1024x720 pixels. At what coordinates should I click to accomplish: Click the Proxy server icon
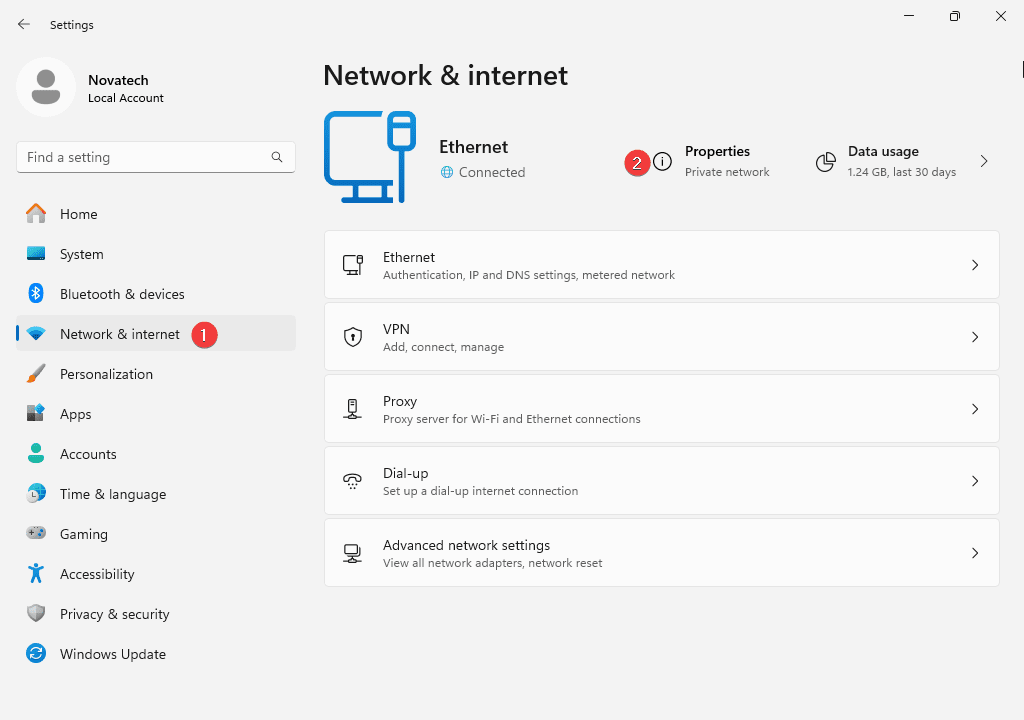pos(352,409)
